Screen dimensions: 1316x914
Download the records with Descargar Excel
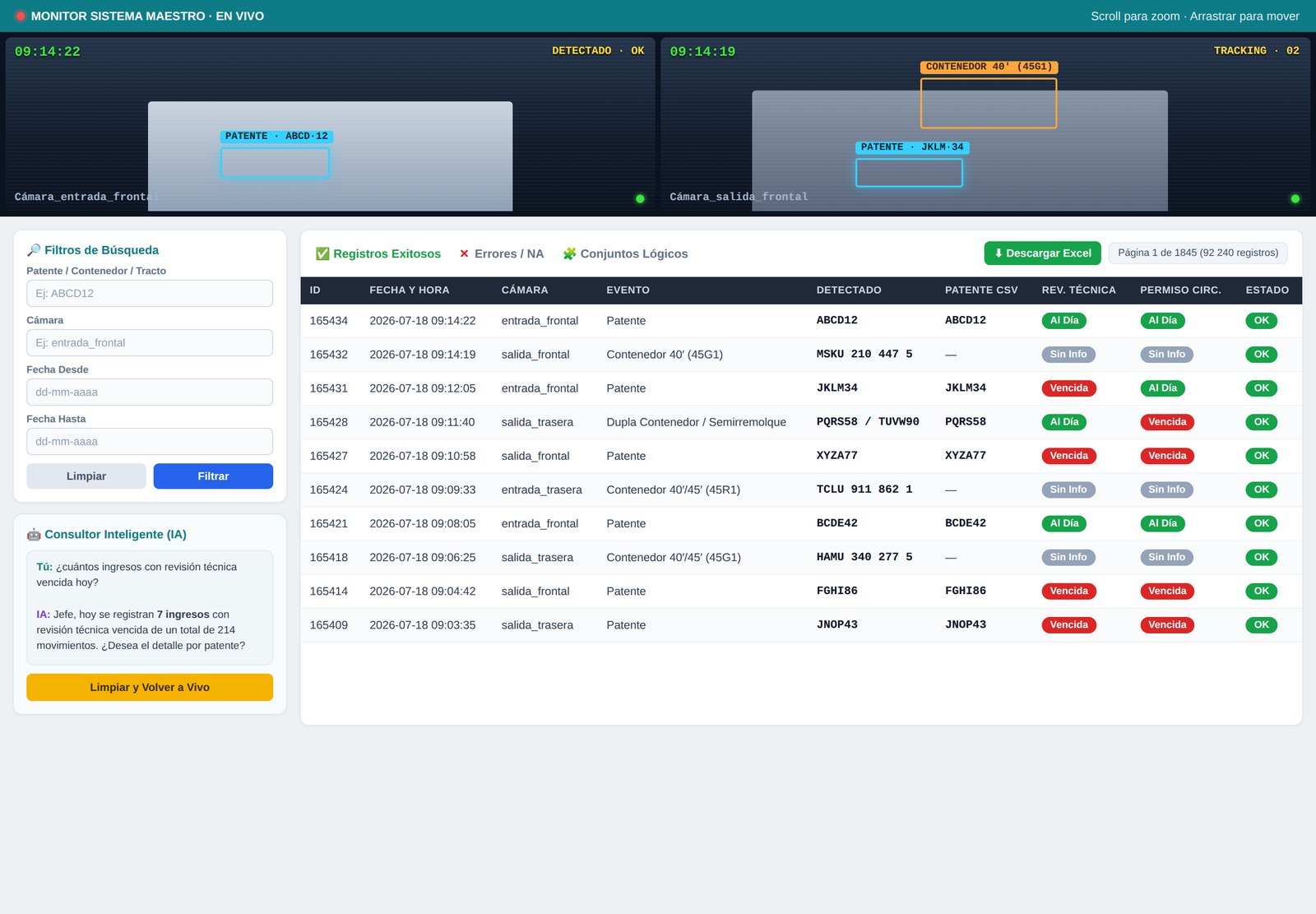pyautogui.click(x=1042, y=253)
